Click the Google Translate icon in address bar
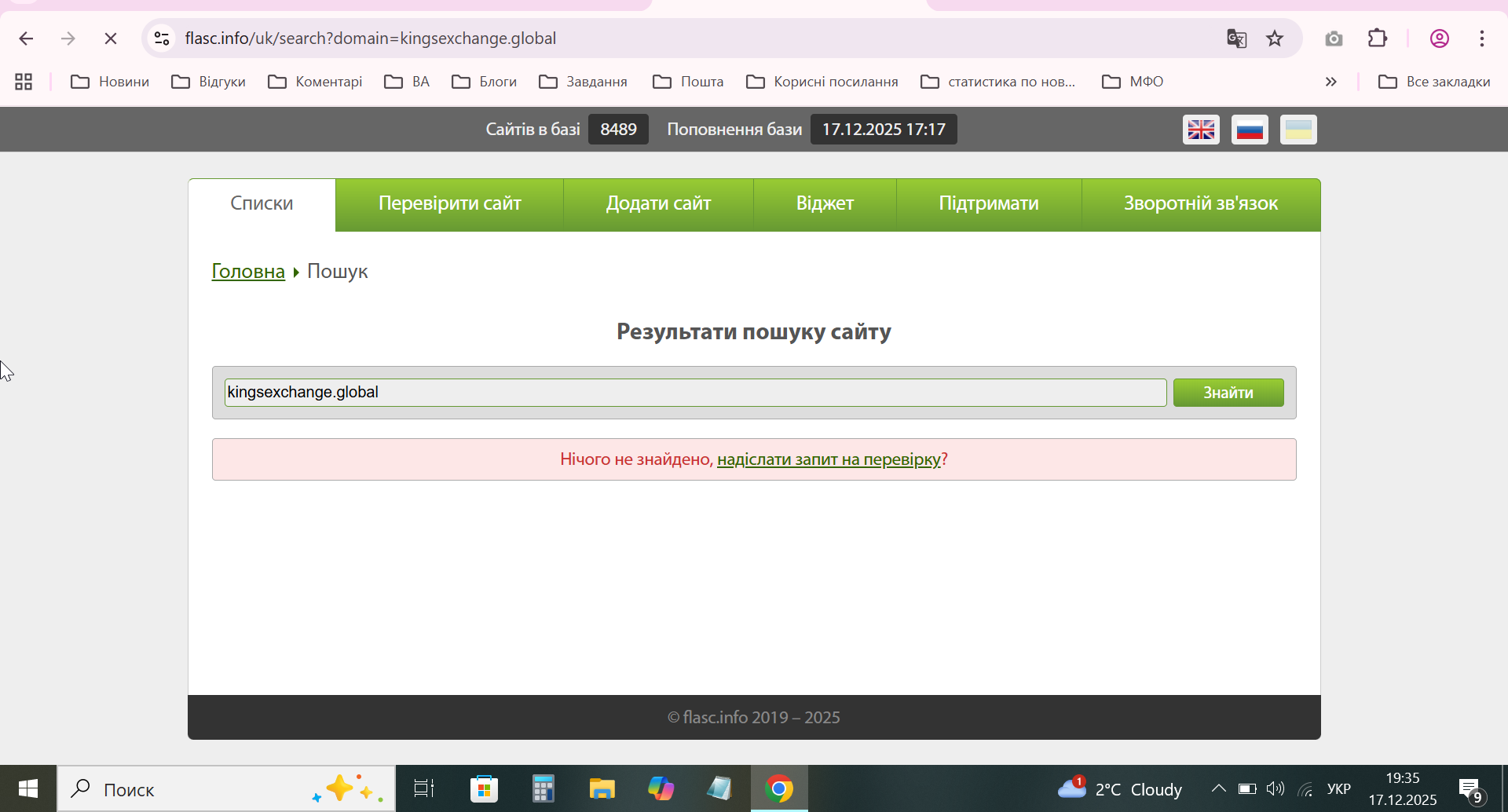 1236,38
